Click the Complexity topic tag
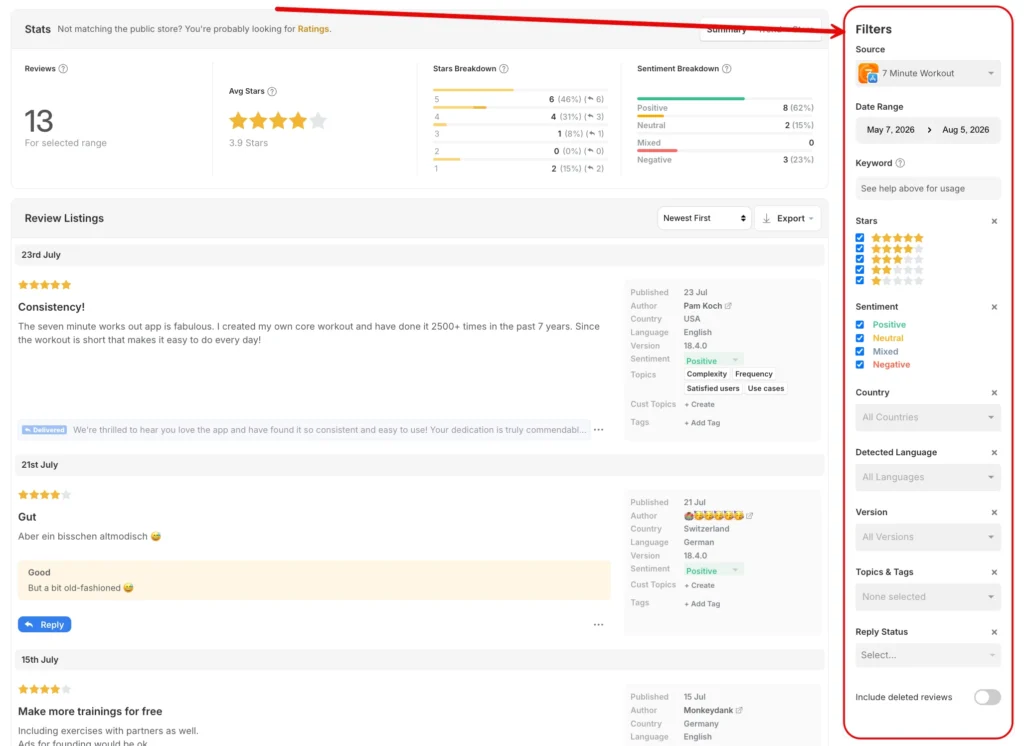 click(706, 374)
